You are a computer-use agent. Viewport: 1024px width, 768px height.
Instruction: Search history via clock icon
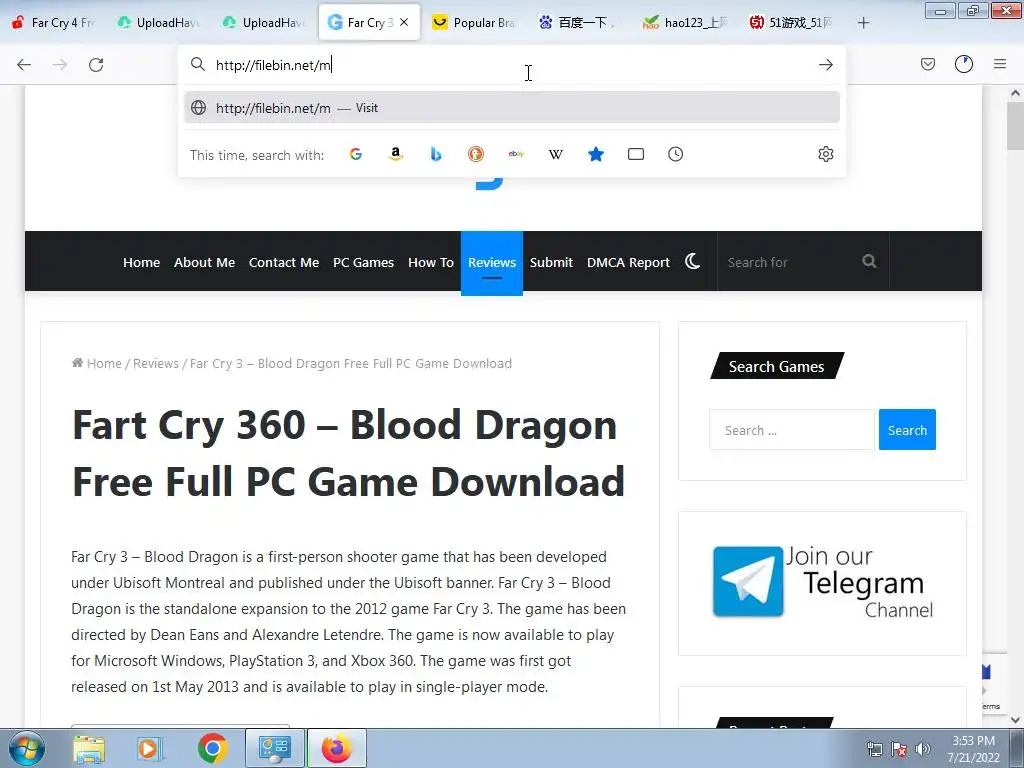(x=675, y=154)
